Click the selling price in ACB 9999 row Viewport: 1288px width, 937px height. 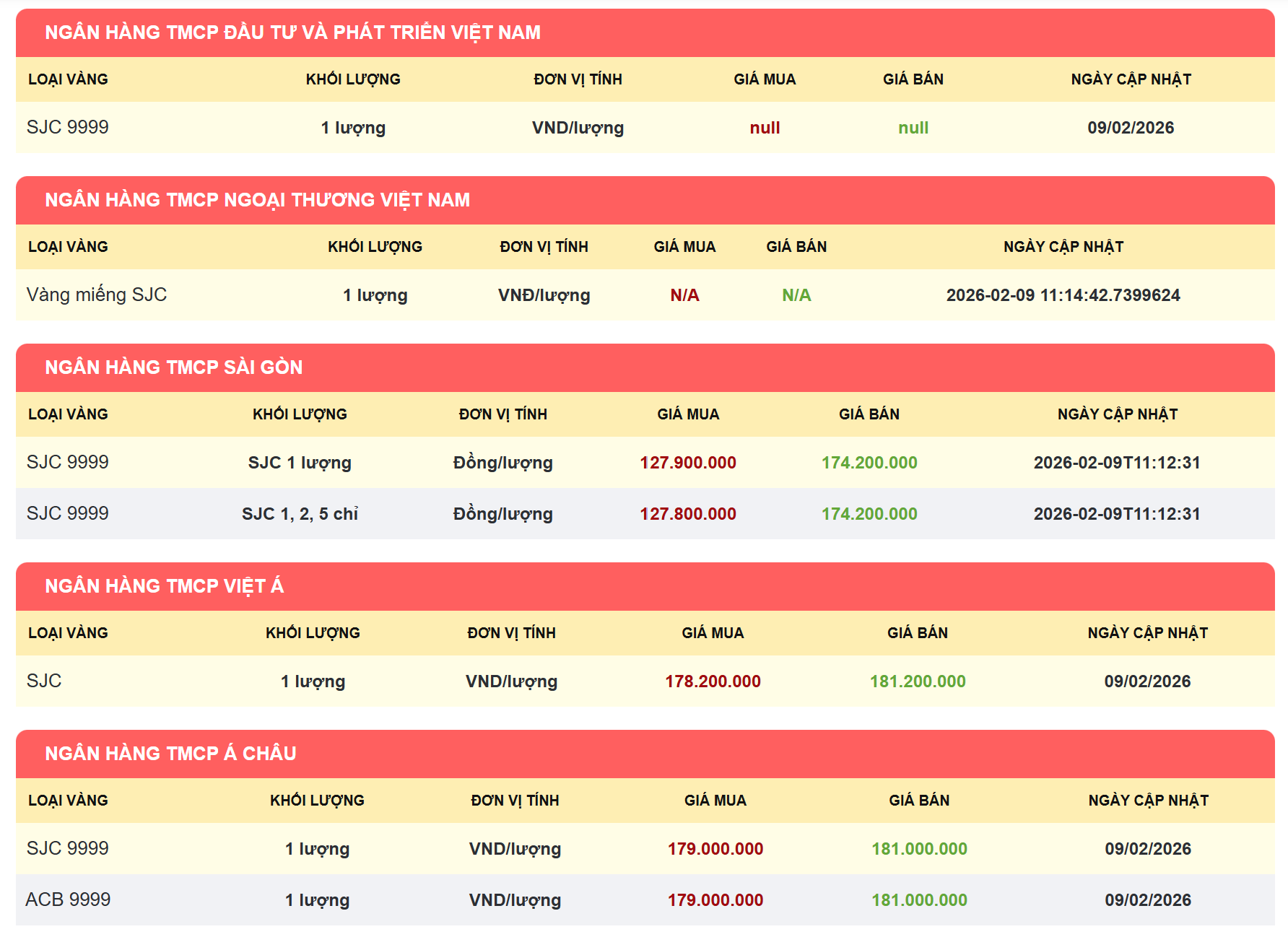(x=919, y=900)
